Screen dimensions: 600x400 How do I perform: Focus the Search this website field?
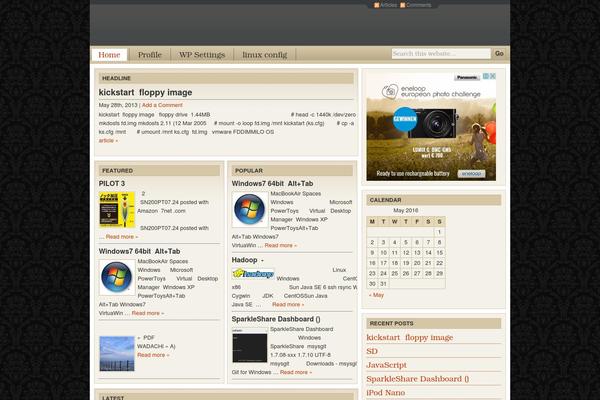click(x=441, y=54)
